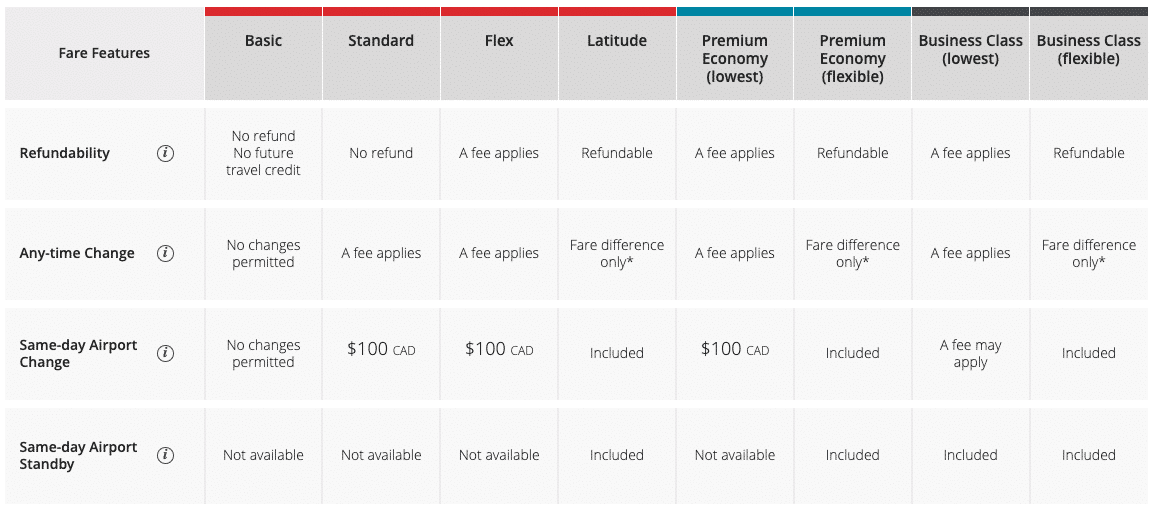Click the Any-time Change row label
The width and height of the screenshot is (1152, 510).
pyautogui.click(x=77, y=253)
